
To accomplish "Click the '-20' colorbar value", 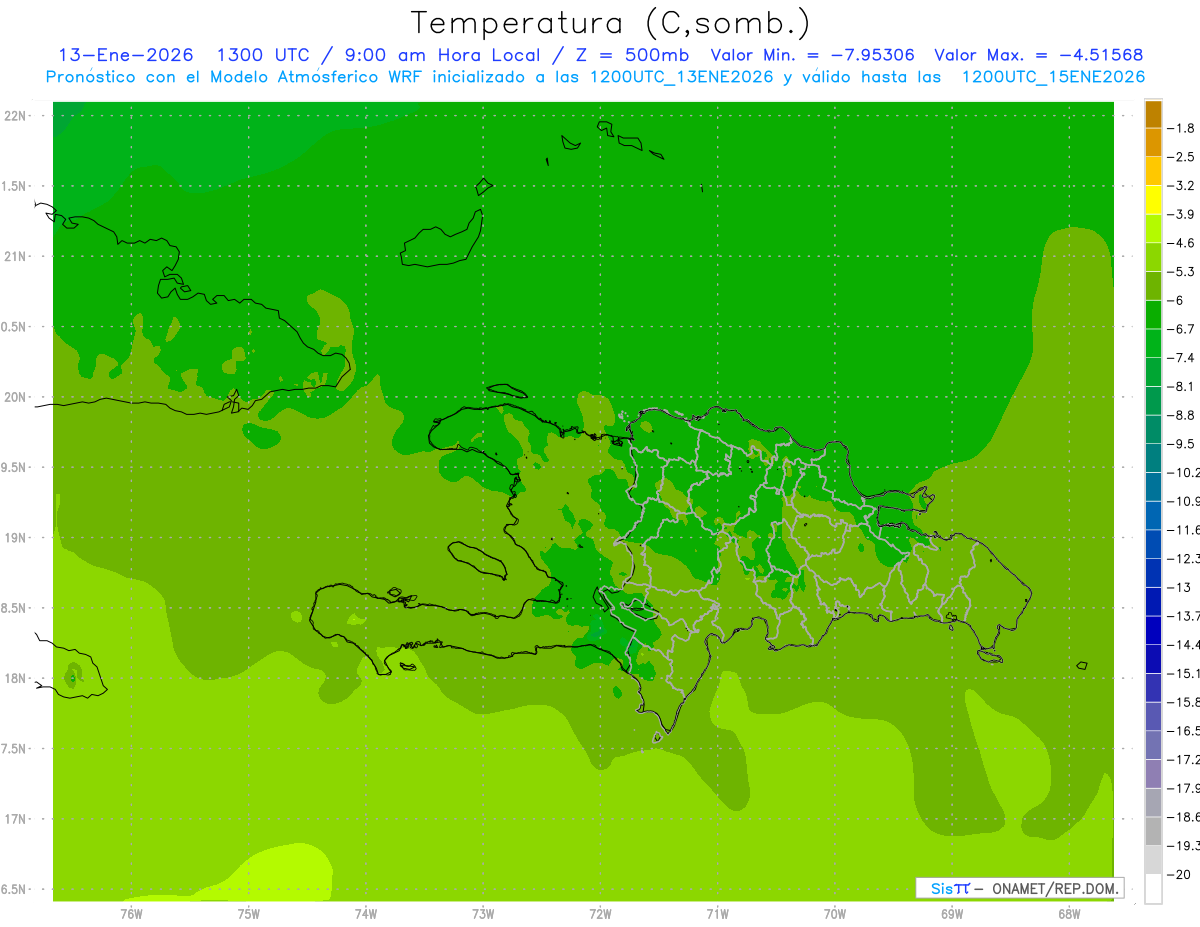I will [1180, 874].
